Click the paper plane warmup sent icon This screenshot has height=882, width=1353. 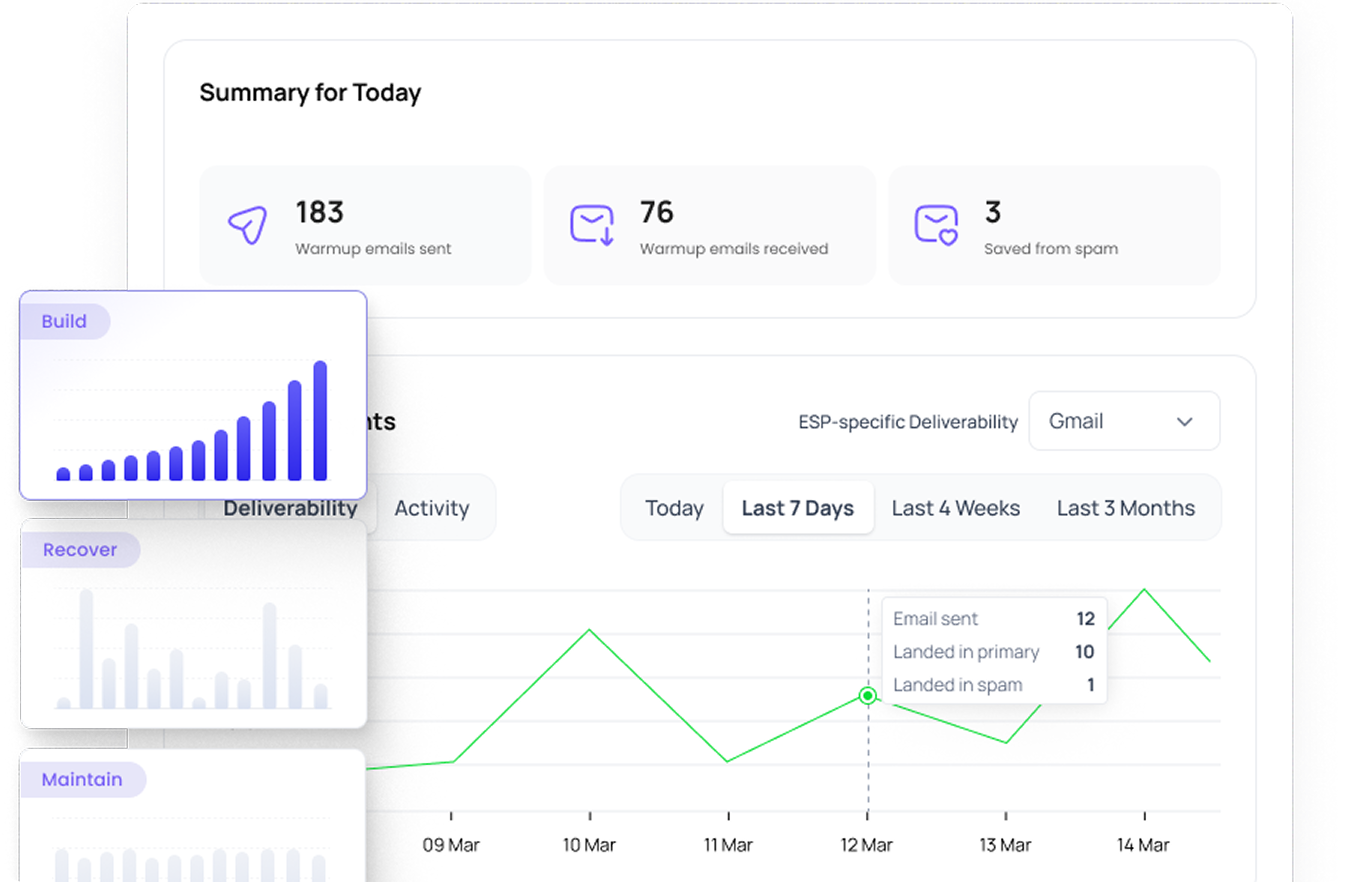click(247, 225)
